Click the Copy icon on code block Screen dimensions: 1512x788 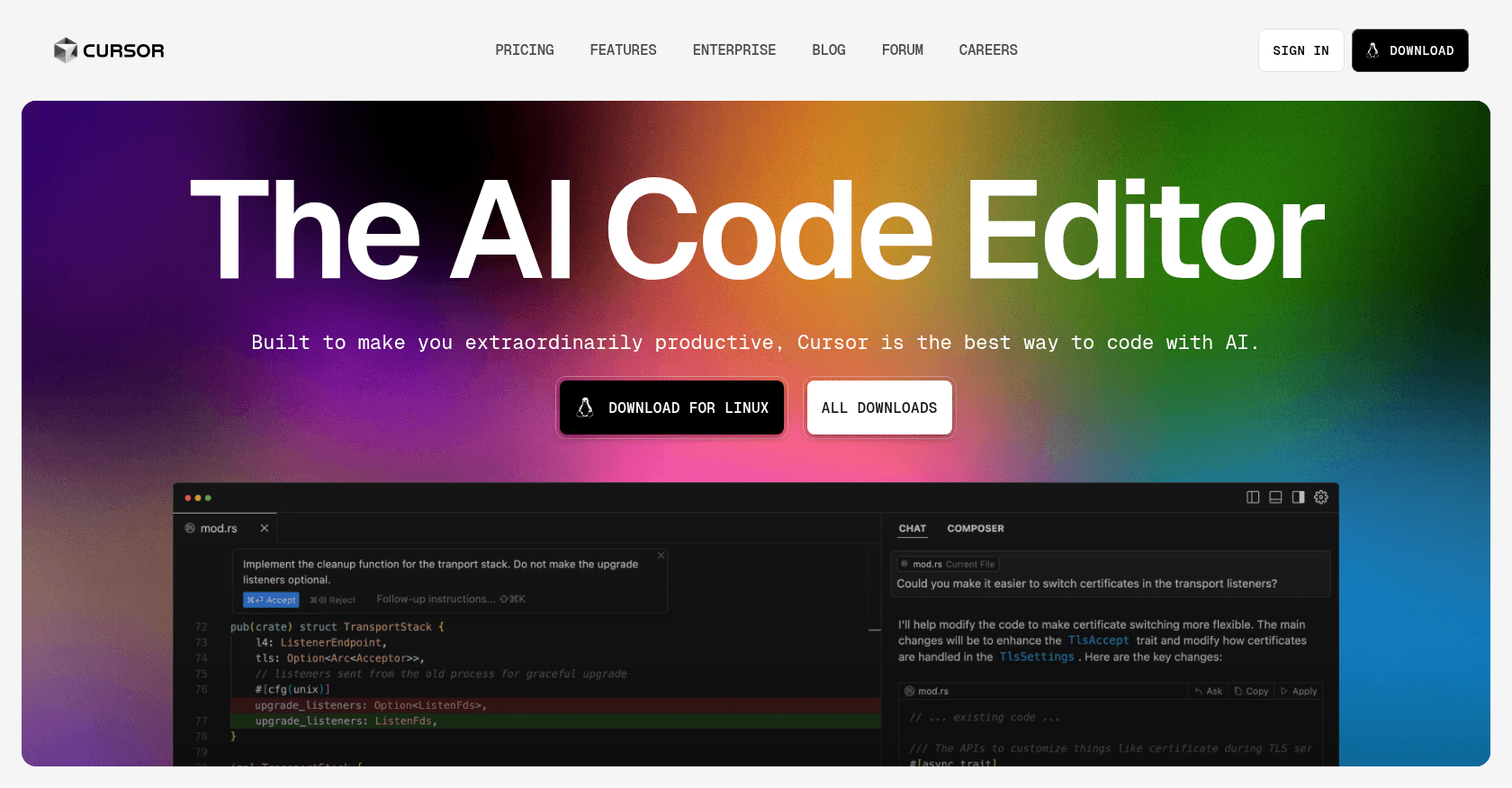click(x=1252, y=691)
